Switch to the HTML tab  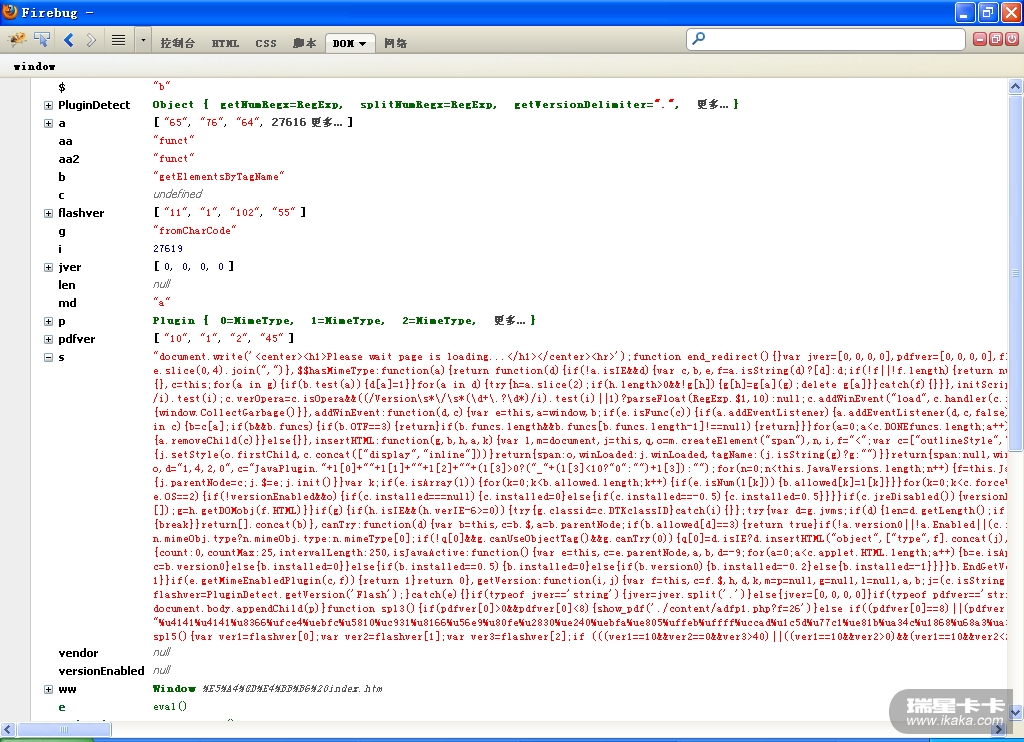tap(225, 43)
